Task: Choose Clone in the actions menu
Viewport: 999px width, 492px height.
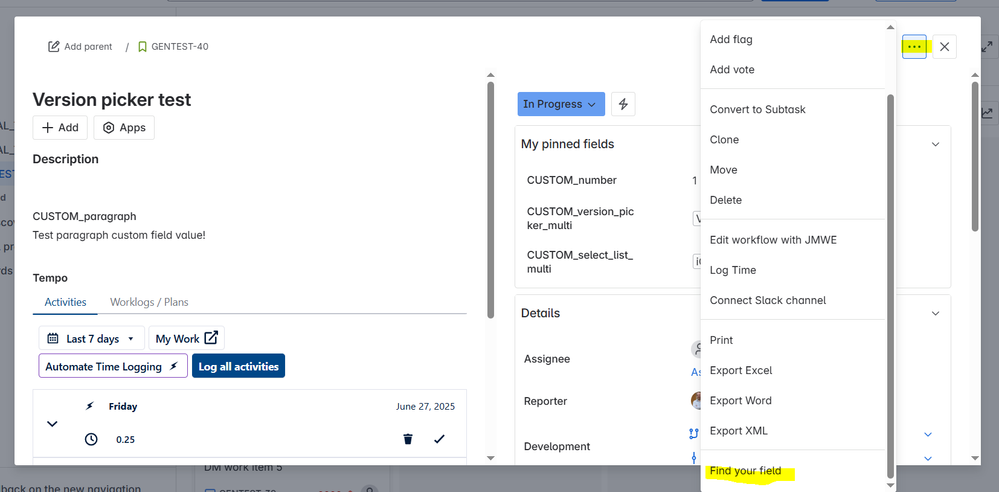Action: [793, 140]
